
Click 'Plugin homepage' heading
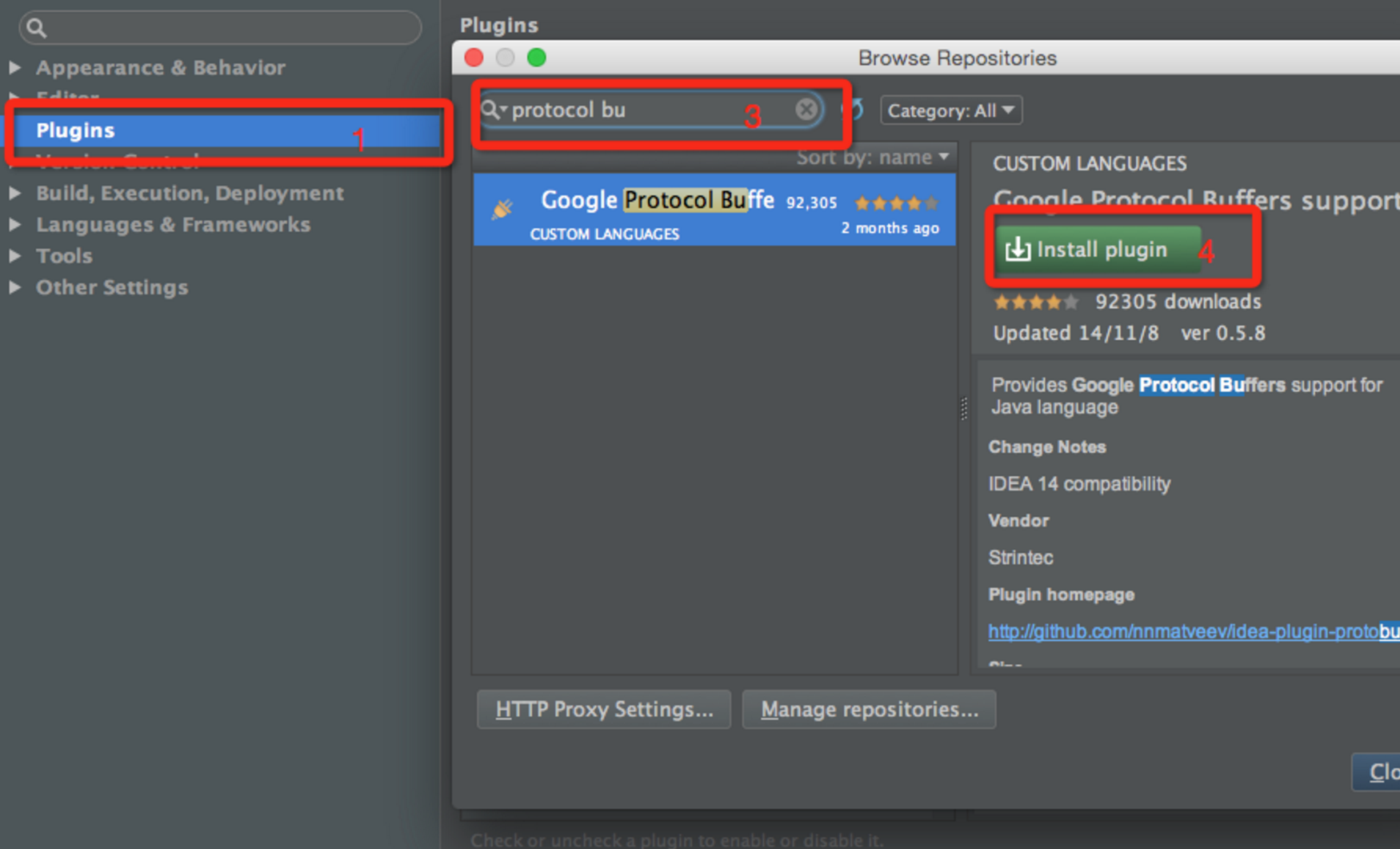coord(1062,595)
